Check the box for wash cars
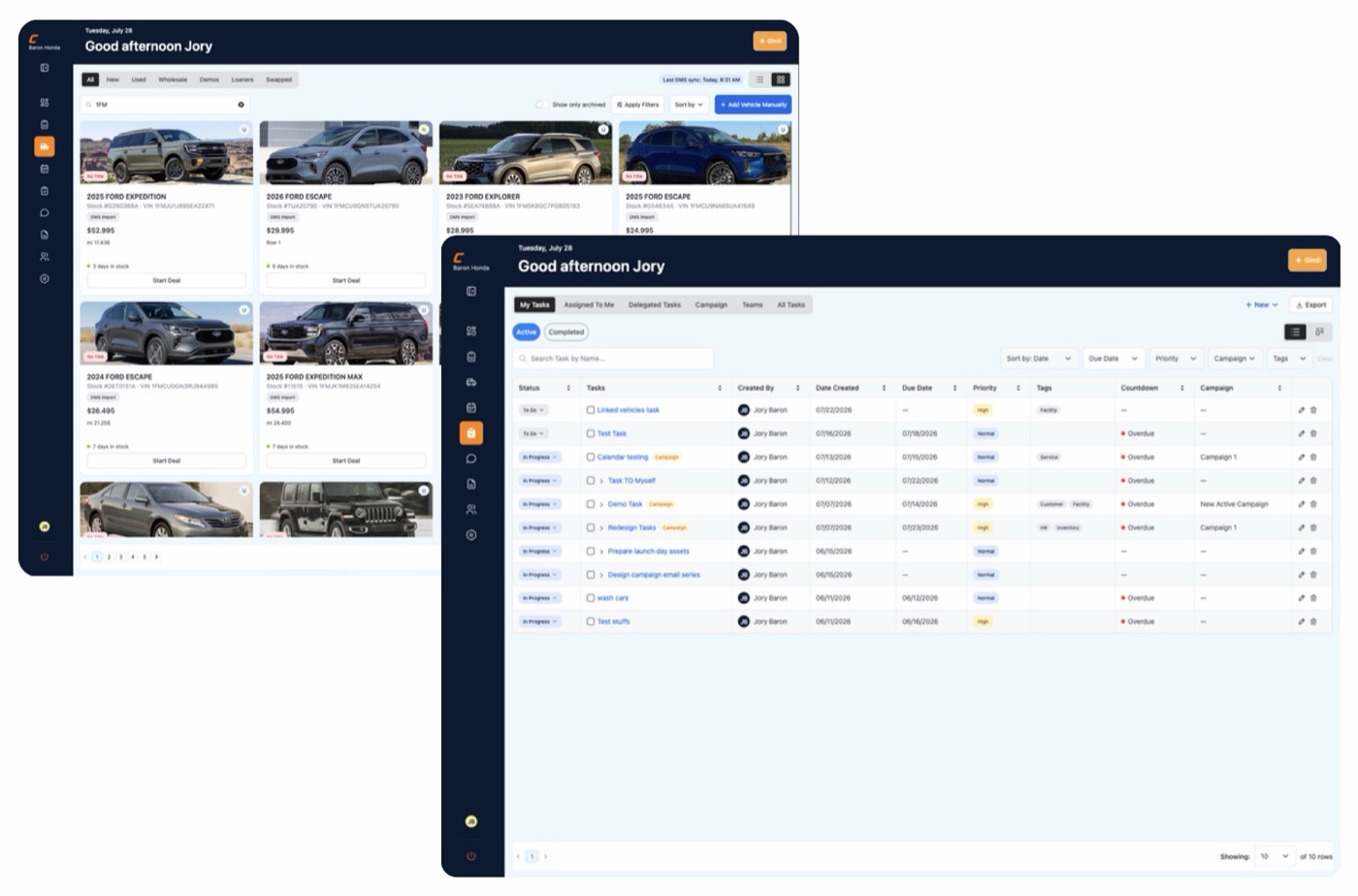1358x896 pixels. point(590,598)
